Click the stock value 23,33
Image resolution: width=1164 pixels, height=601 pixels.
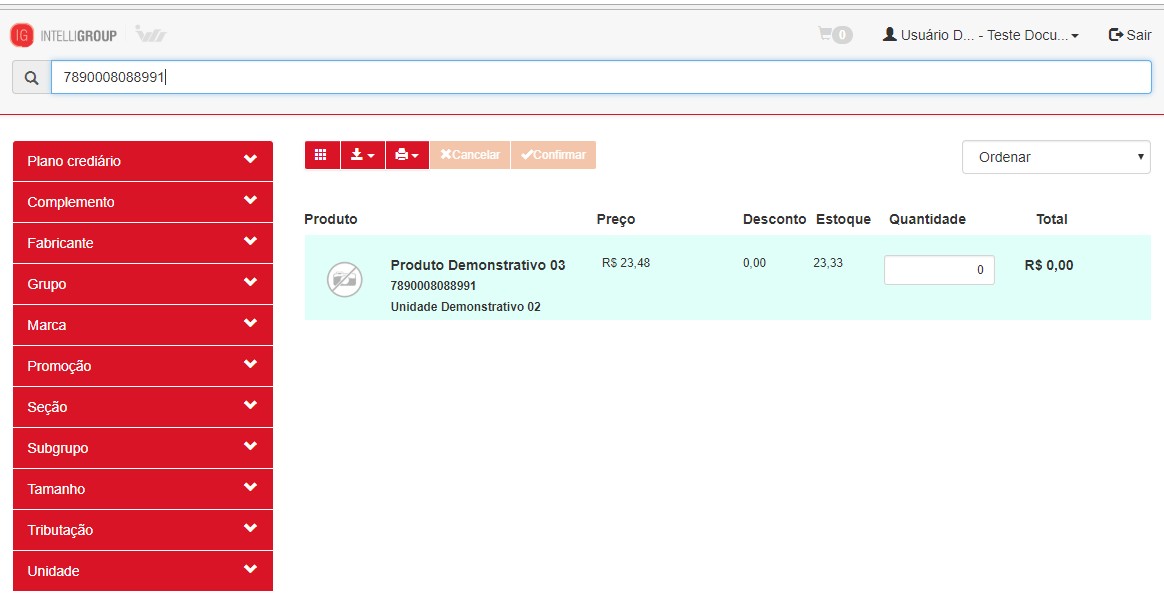828,263
